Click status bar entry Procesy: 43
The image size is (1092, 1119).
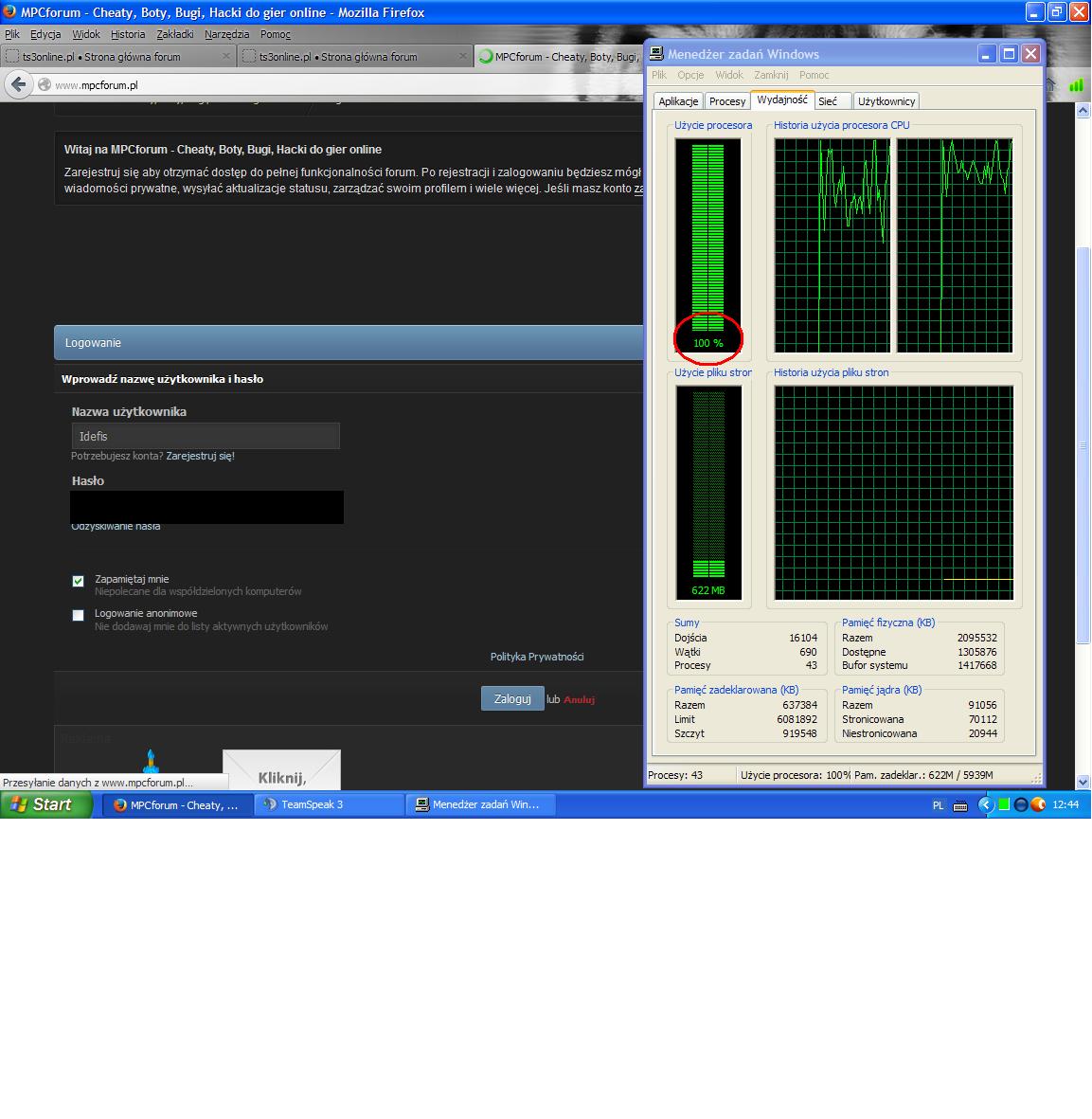pos(674,775)
